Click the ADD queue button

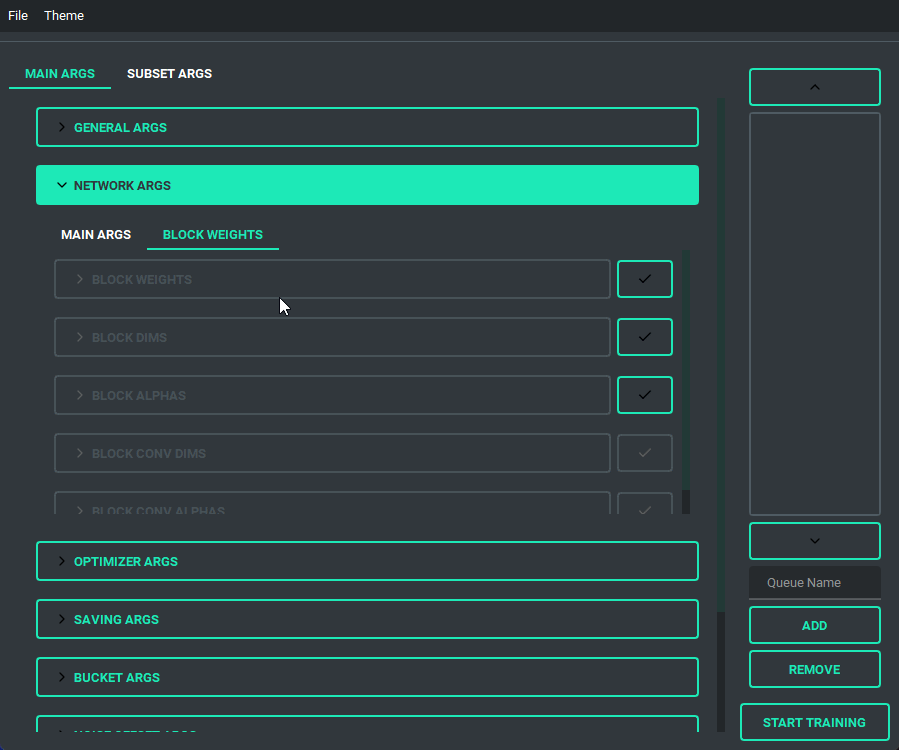(815, 626)
